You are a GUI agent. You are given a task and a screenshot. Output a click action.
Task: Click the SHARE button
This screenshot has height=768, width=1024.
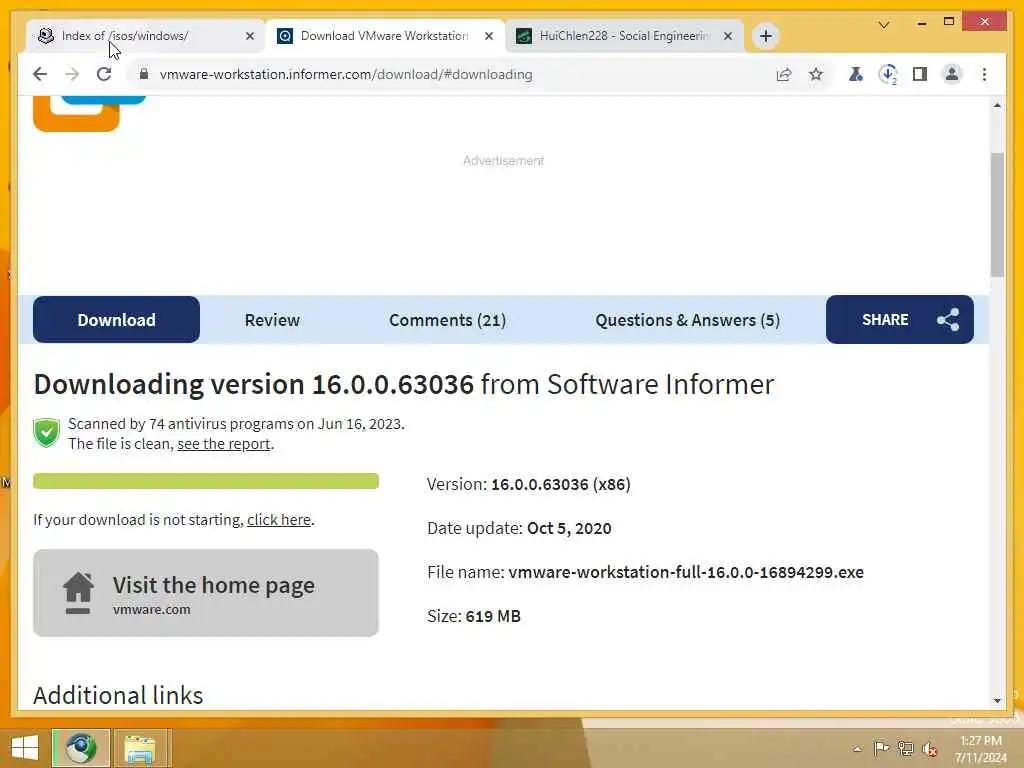[899, 320]
